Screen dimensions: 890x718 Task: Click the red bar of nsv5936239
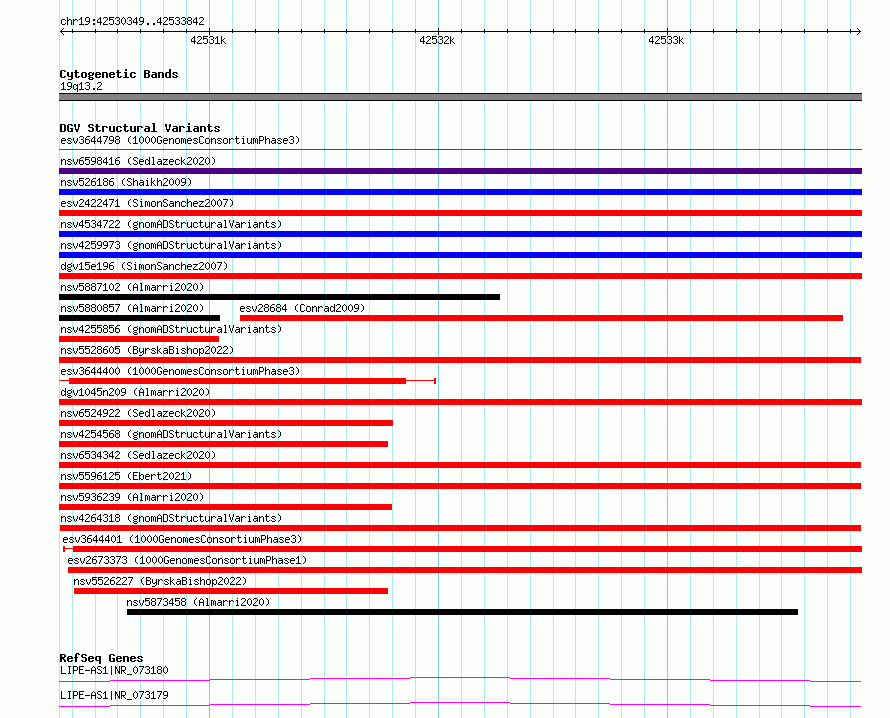tap(225, 507)
